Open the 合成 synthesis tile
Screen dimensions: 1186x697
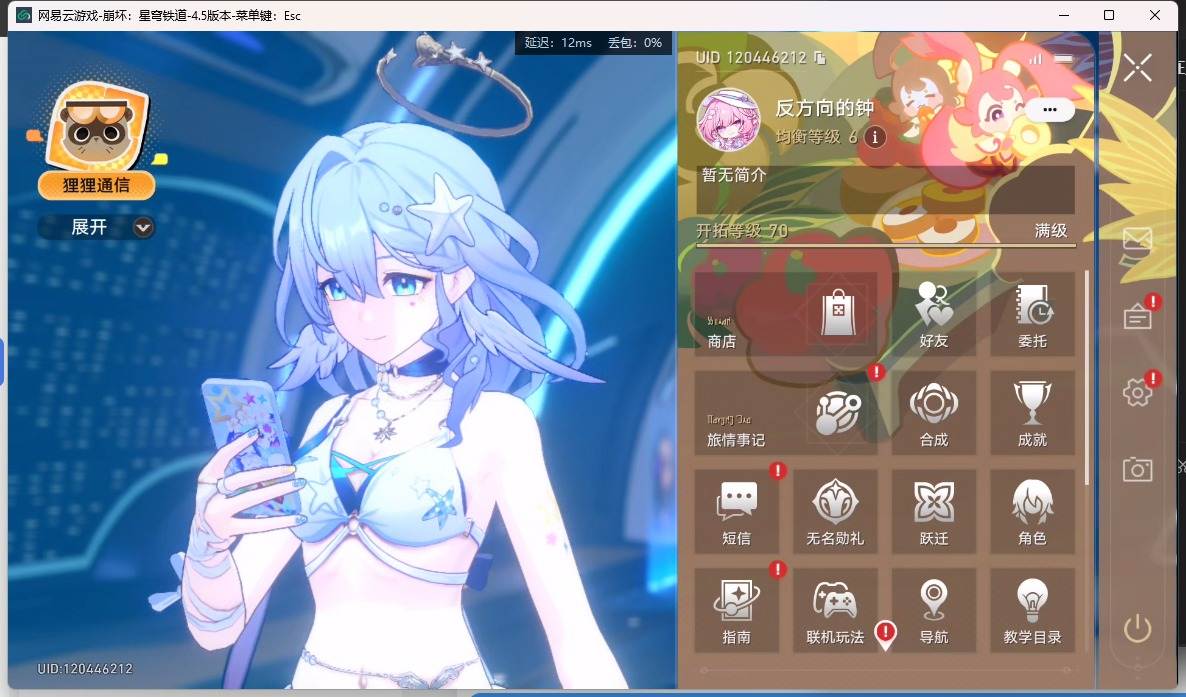(933, 412)
